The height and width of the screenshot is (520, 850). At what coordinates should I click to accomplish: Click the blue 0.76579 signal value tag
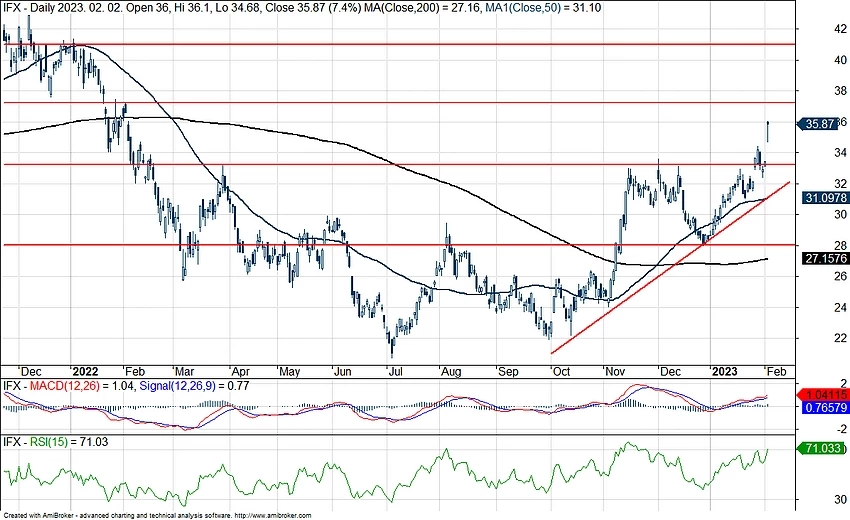pyautogui.click(x=825, y=407)
